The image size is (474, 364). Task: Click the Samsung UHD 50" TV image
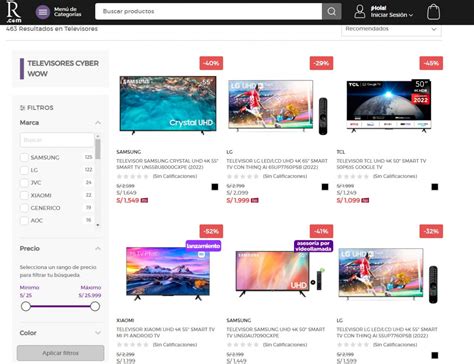(279, 274)
